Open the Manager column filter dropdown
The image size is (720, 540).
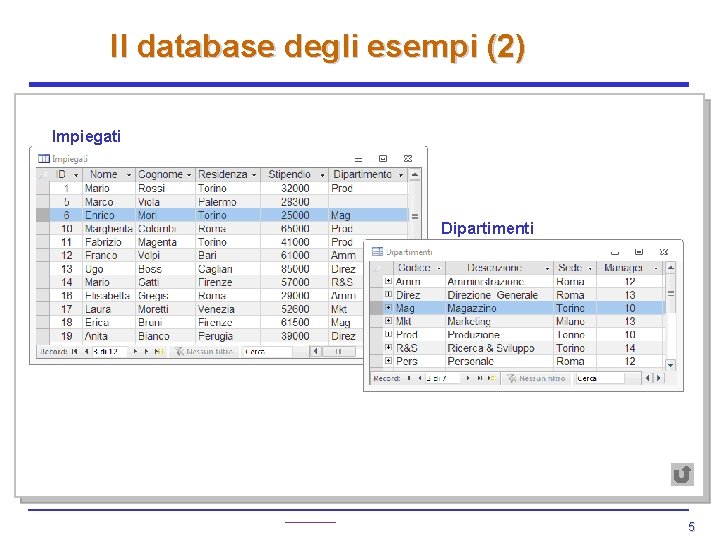pyautogui.click(x=656, y=268)
